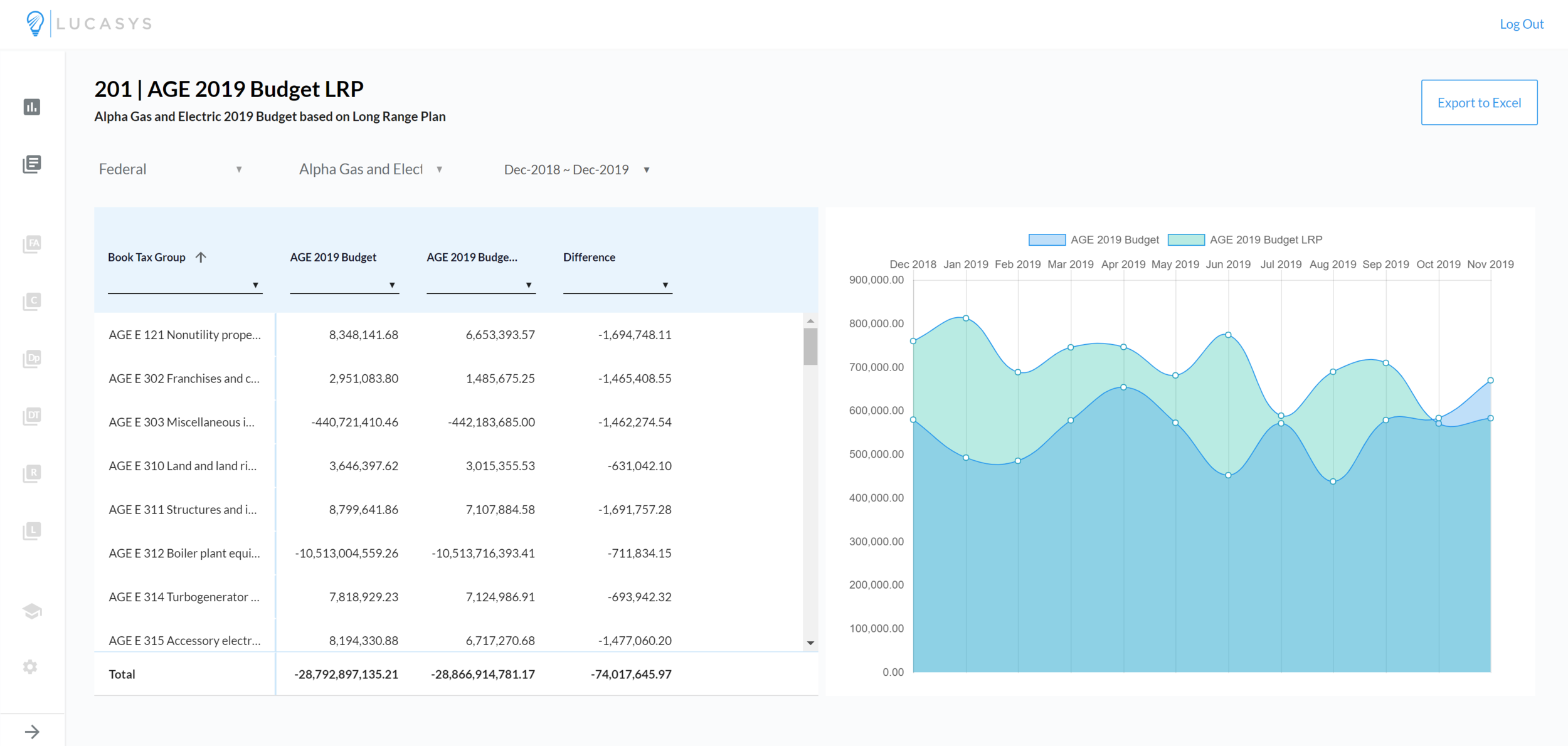Screen dimensions: 1568x746
Task: Expand sidebar with the arrow icon
Action: [x=32, y=732]
